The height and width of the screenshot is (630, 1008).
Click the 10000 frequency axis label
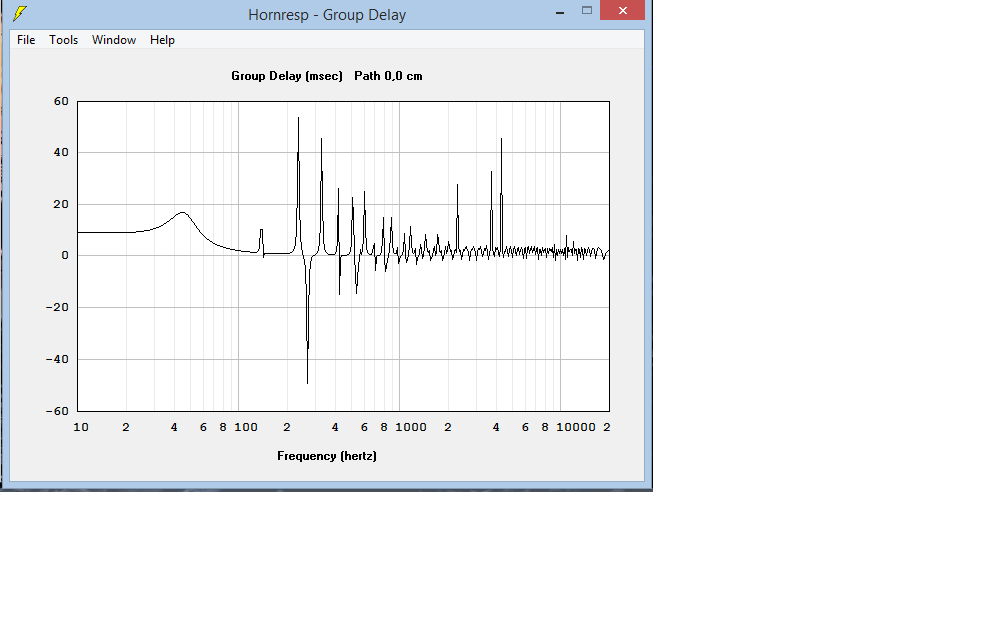(x=576, y=427)
